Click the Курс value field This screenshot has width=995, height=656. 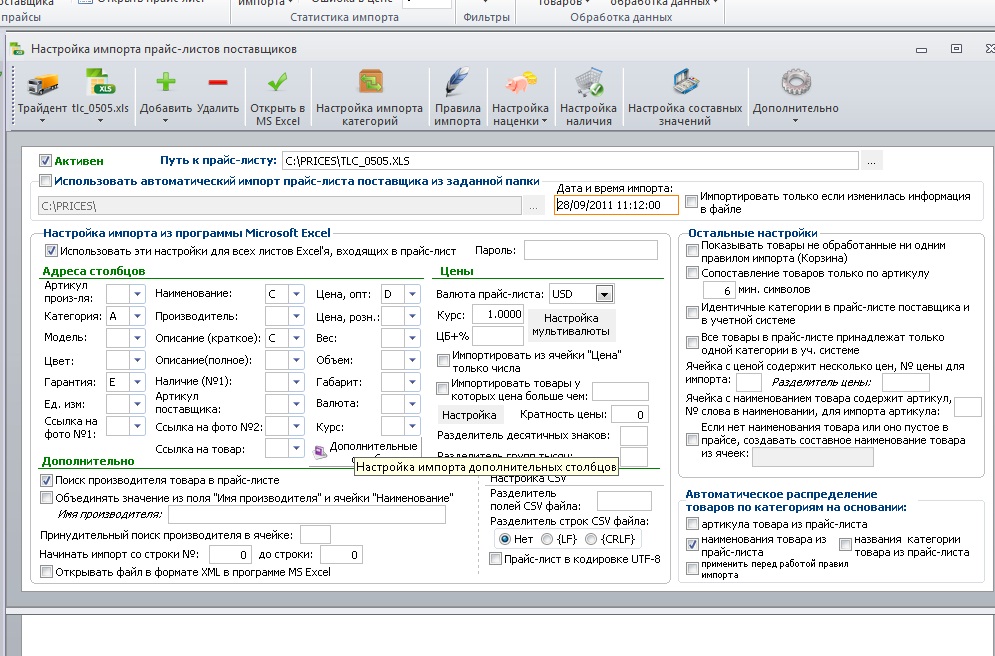[498, 314]
